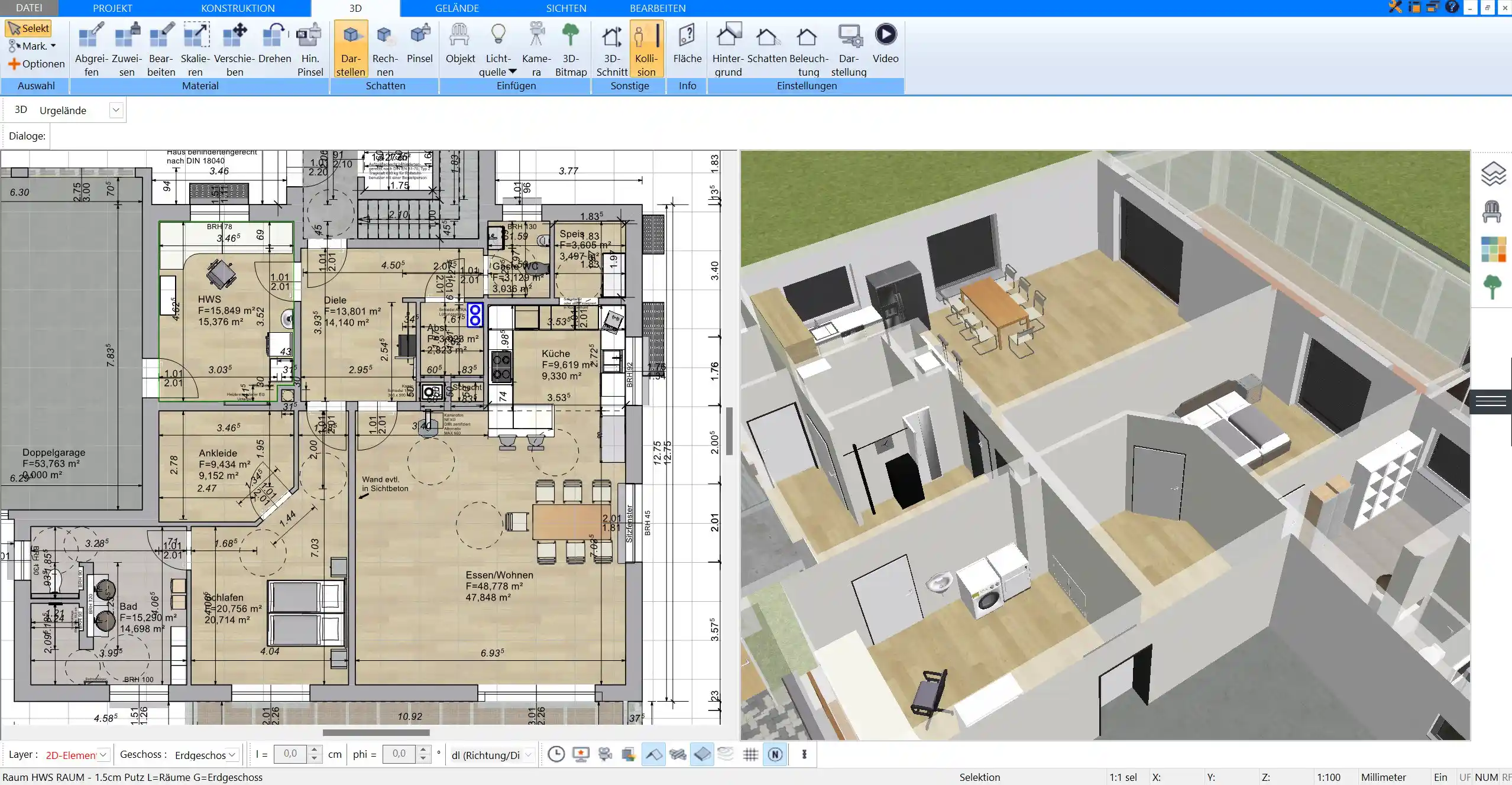
Task: Click the monitor presentation icon
Action: point(581,754)
